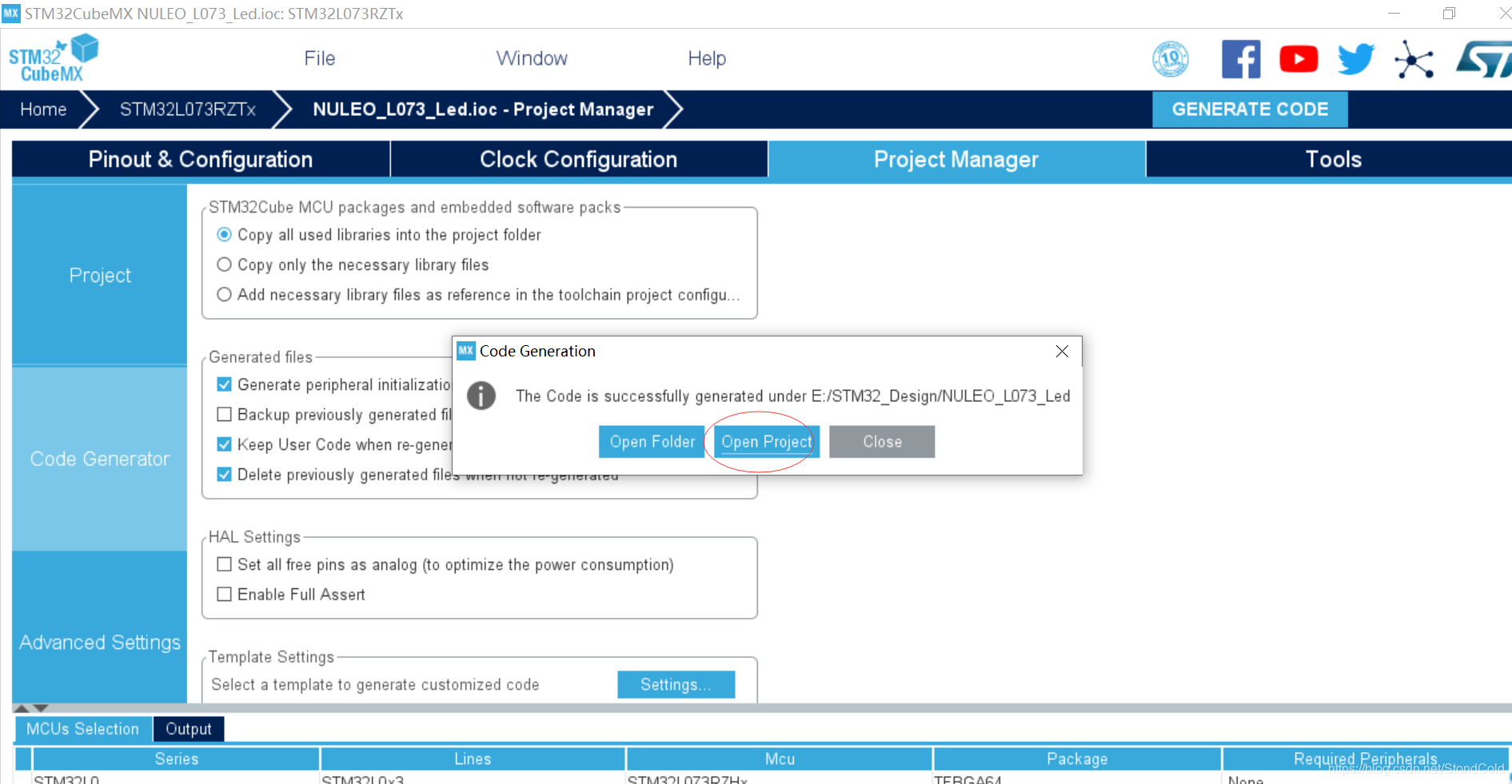This screenshot has height=784, width=1512.
Task: Toggle Backup previously generated files checkbox
Action: pos(225,414)
